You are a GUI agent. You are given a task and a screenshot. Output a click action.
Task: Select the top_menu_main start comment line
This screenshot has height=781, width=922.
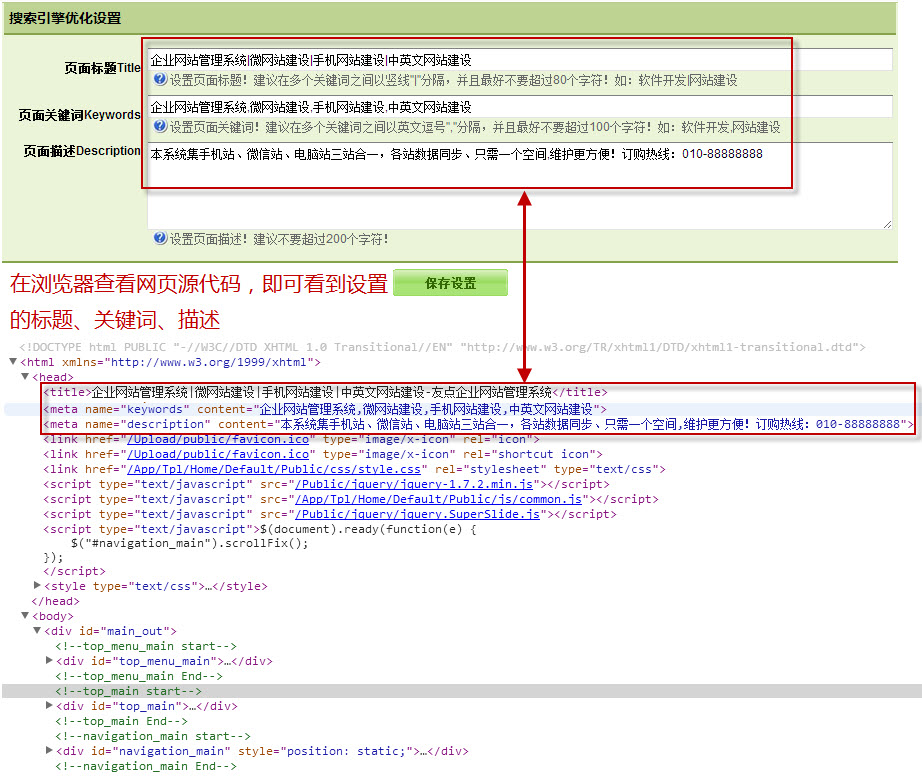(146, 646)
